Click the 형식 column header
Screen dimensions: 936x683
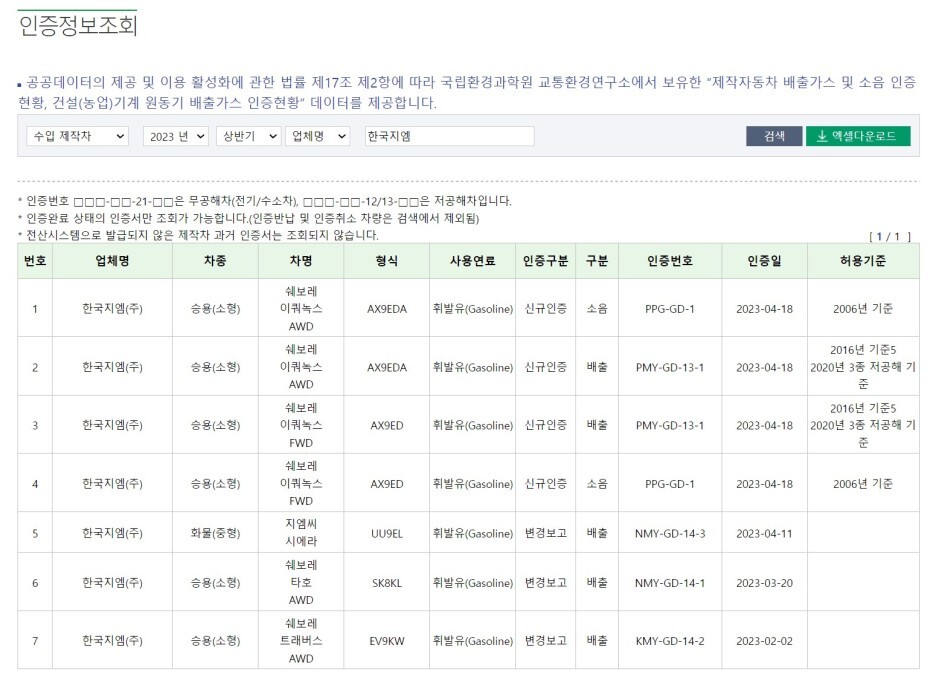tap(387, 261)
